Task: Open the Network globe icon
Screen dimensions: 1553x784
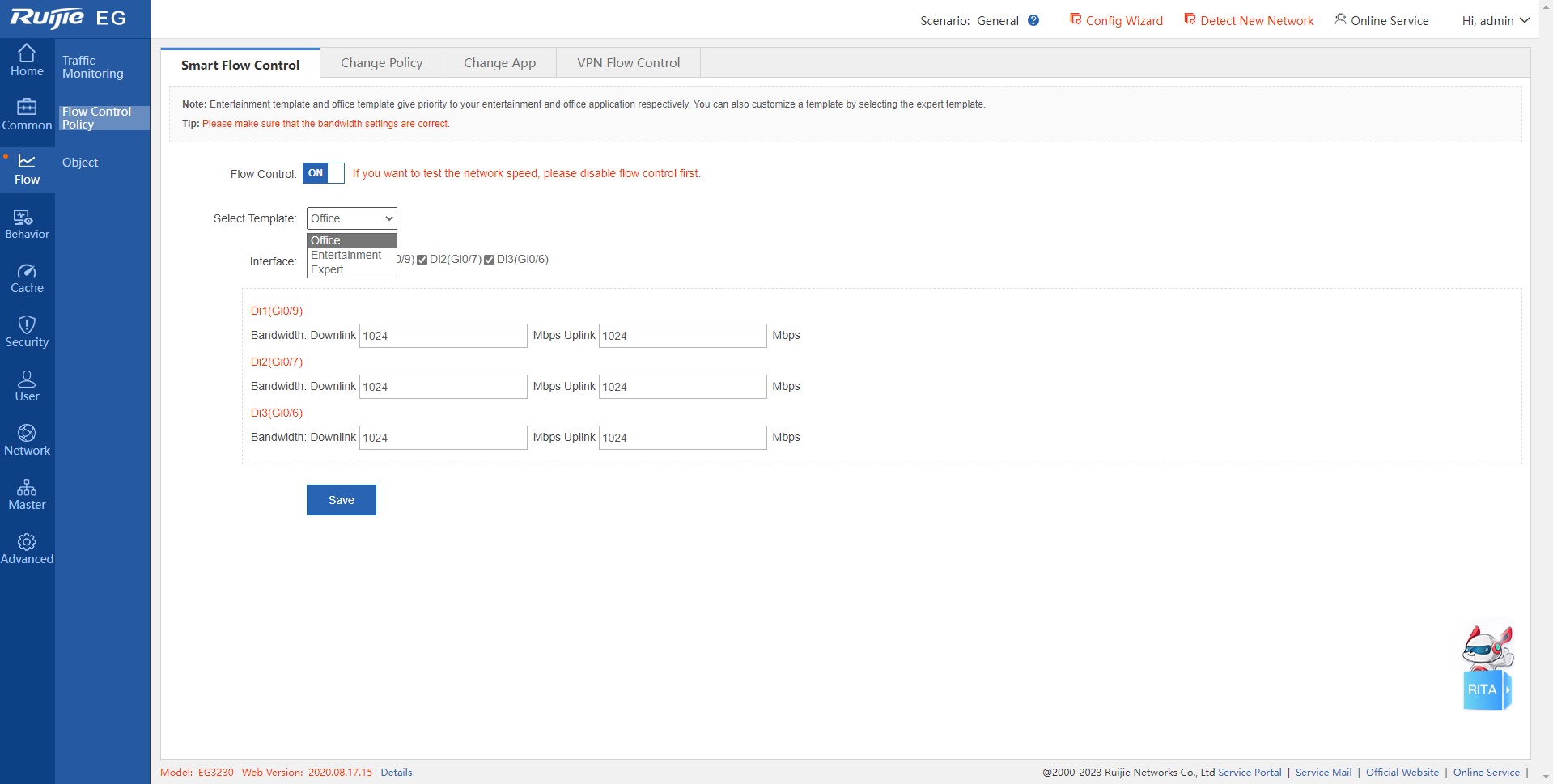Action: (27, 441)
